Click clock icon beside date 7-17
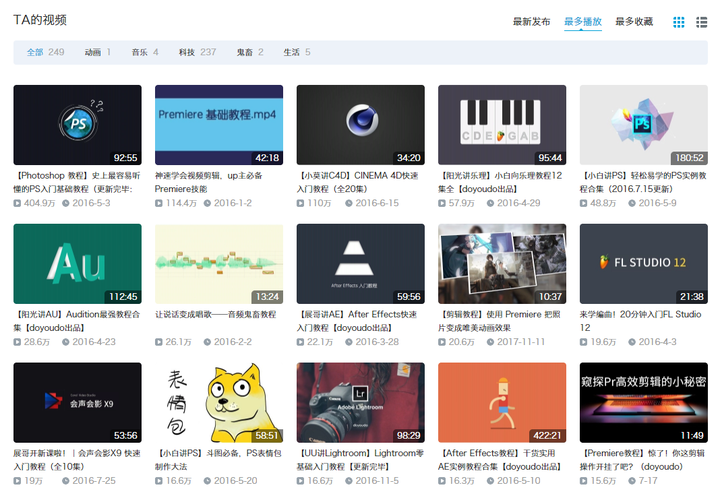The width and height of the screenshot is (720, 498). tap(632, 481)
